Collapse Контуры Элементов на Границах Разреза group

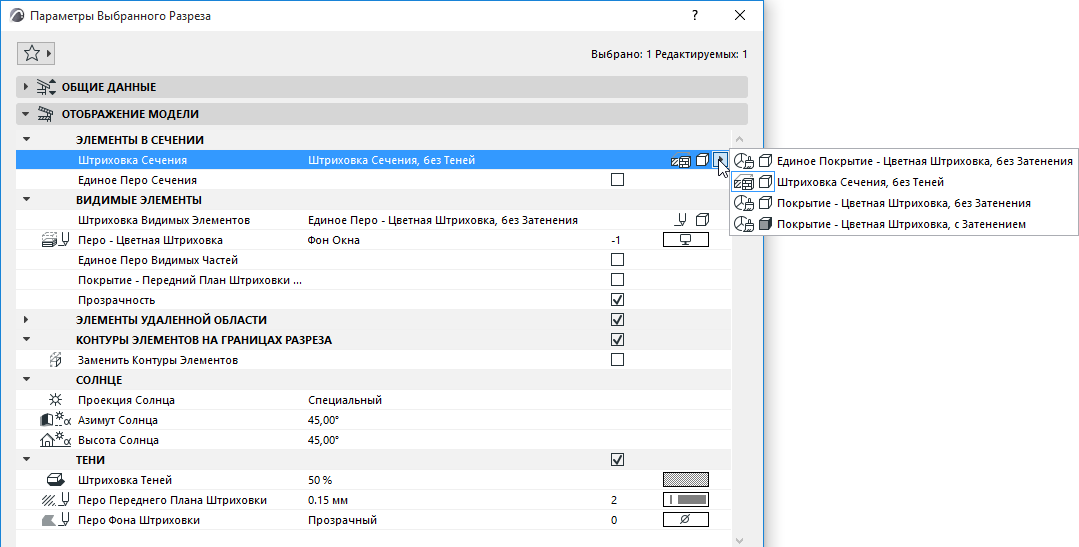(x=27, y=339)
